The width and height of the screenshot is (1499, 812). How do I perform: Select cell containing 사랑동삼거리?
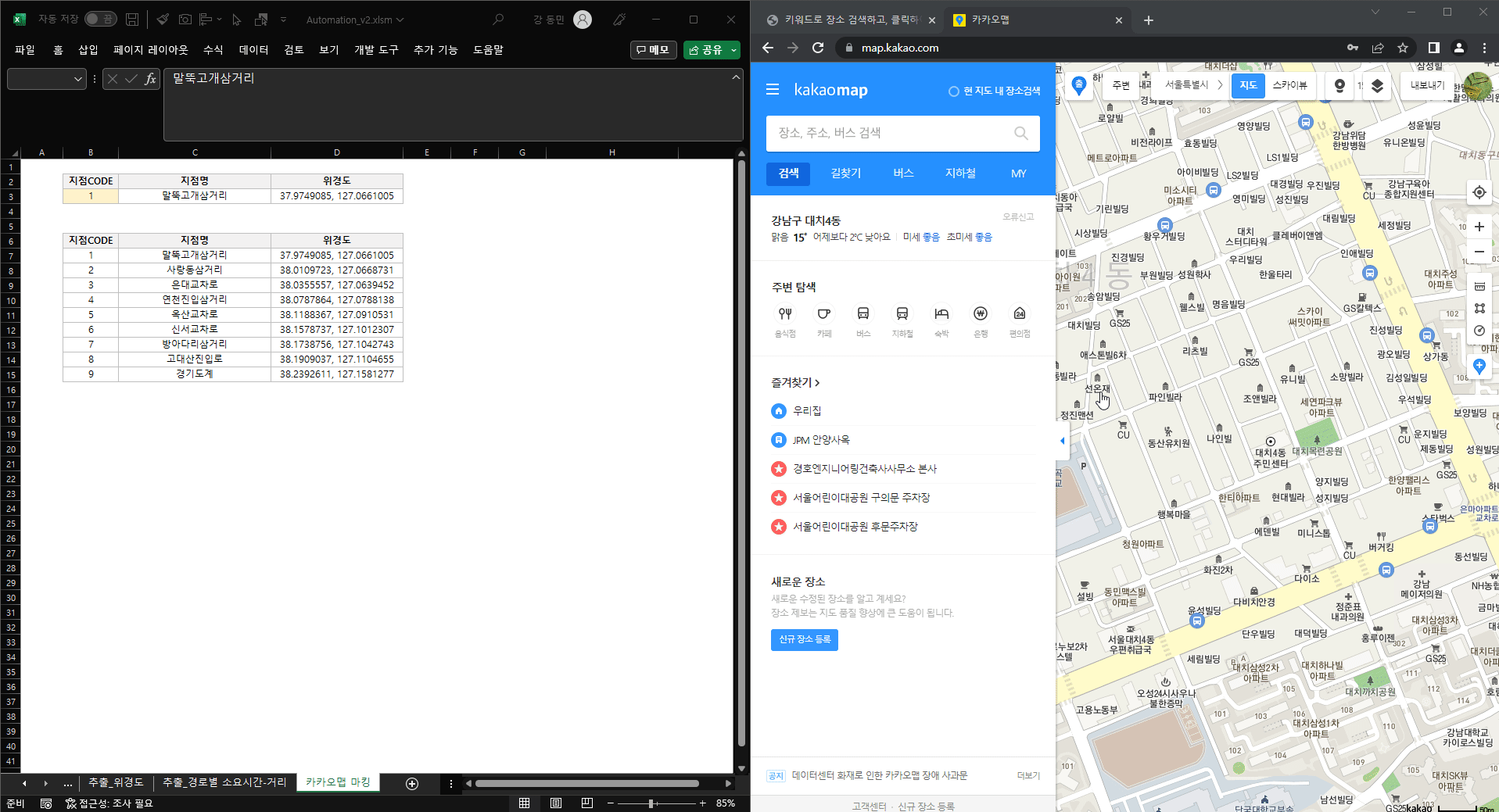(195, 270)
